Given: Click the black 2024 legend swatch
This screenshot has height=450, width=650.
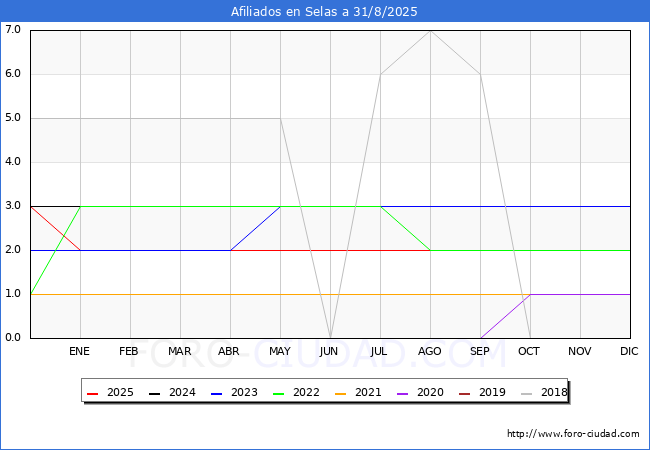Looking at the screenshot, I should coord(154,393).
